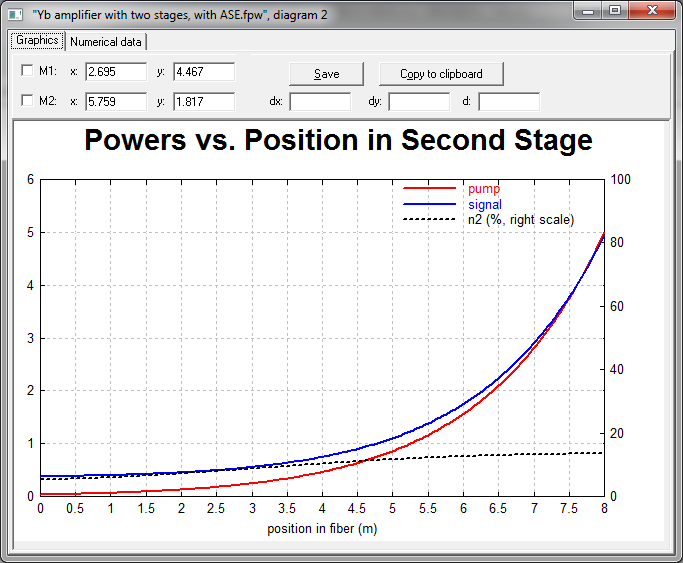Image resolution: width=683 pixels, height=563 pixels.
Task: Enable the M1 marker checkbox
Action: (28, 72)
